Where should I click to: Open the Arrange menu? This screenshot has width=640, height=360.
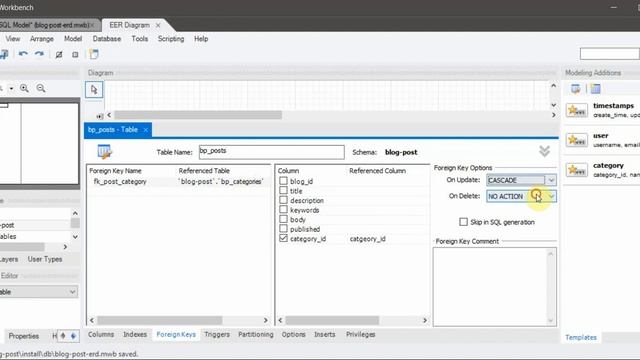point(42,39)
